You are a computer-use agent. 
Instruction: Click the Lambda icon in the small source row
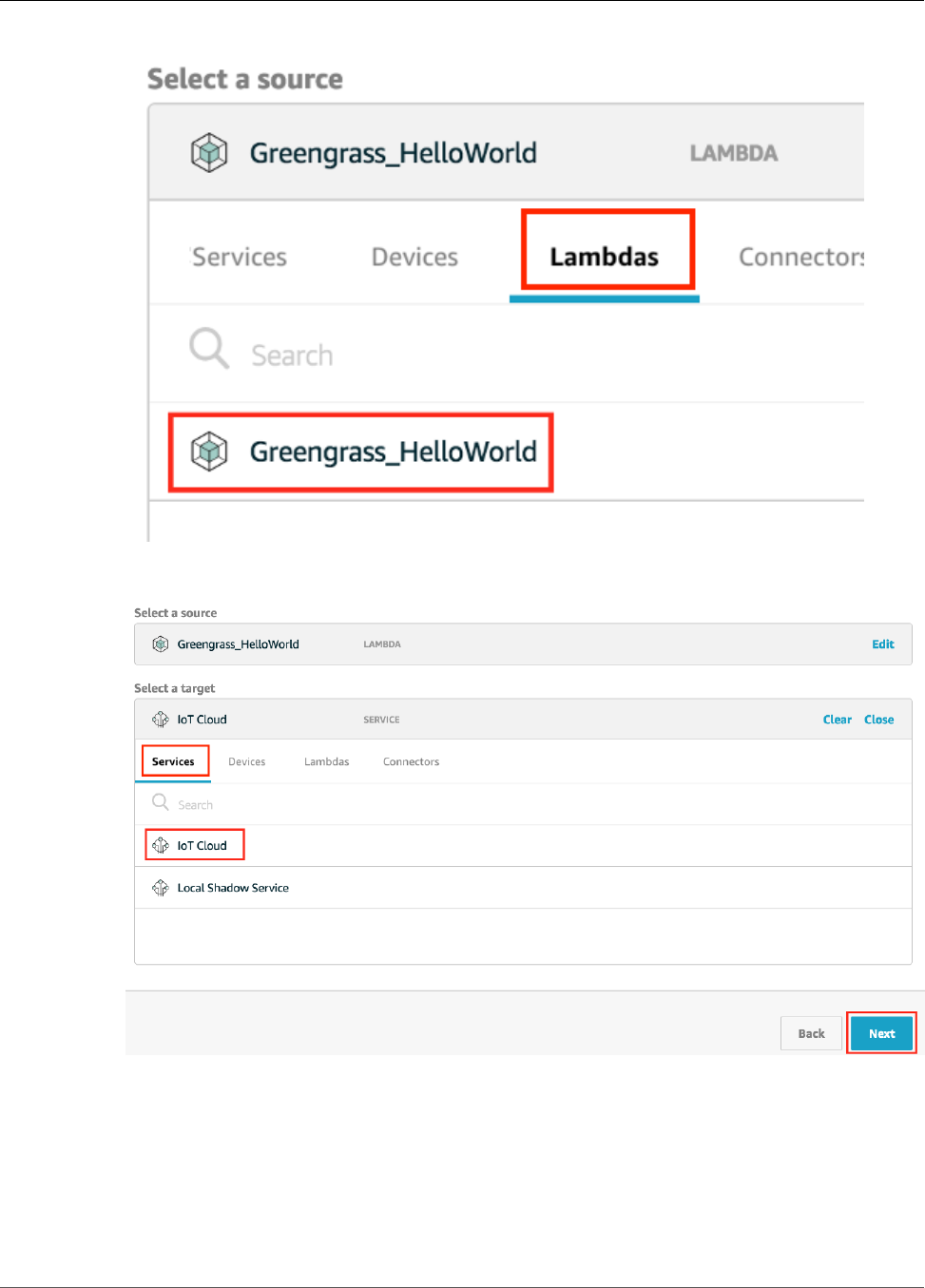[161, 644]
